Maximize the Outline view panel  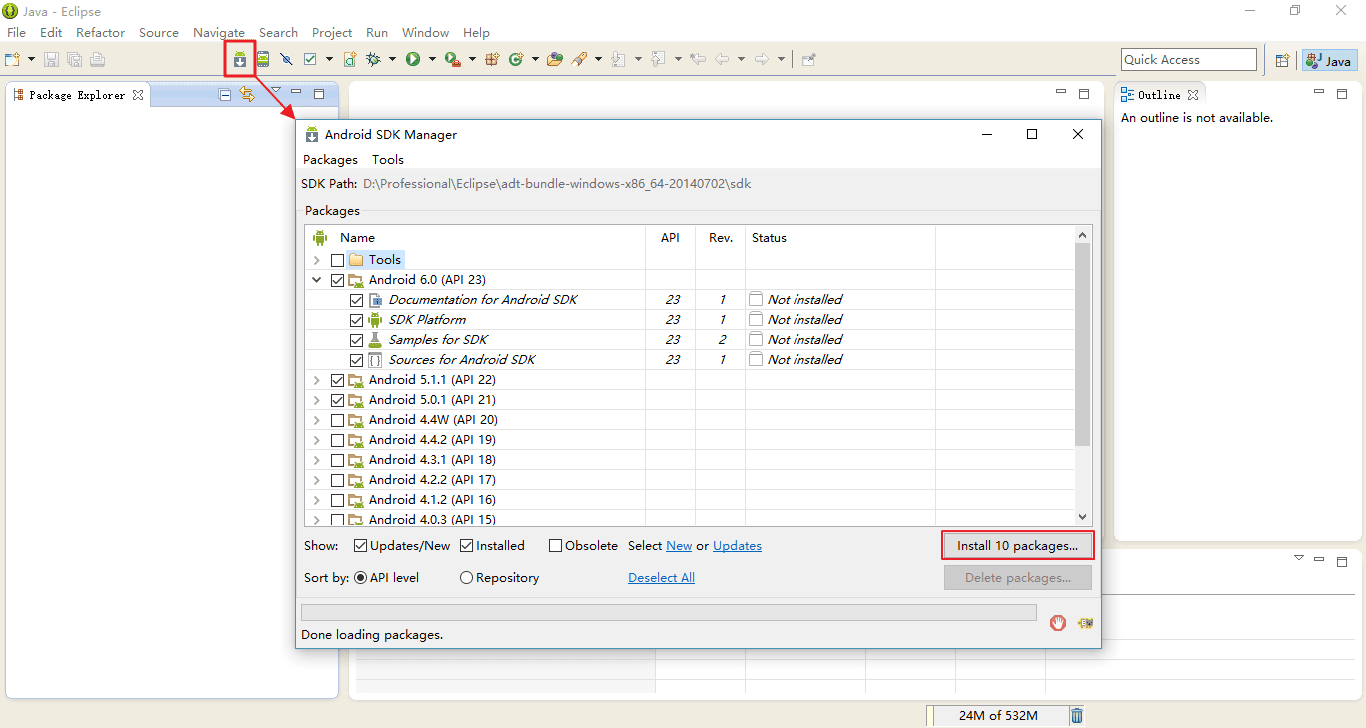click(1343, 94)
